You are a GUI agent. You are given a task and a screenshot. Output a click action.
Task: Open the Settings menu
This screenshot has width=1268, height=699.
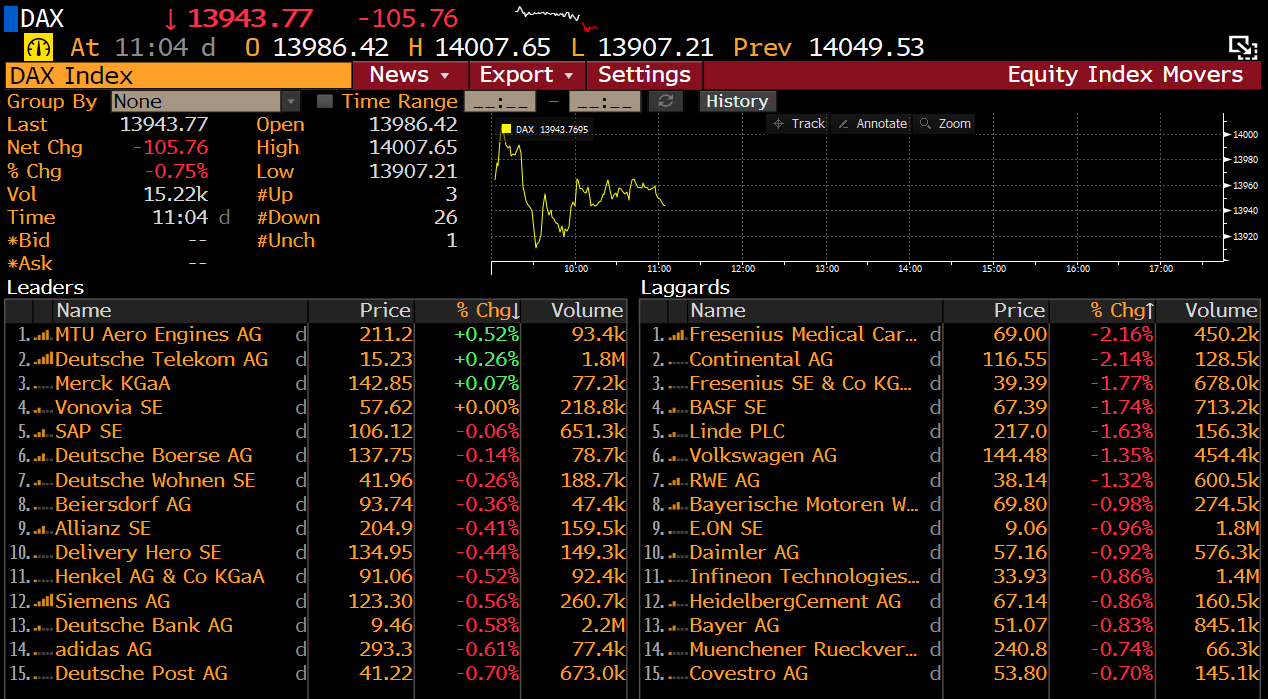tap(644, 75)
